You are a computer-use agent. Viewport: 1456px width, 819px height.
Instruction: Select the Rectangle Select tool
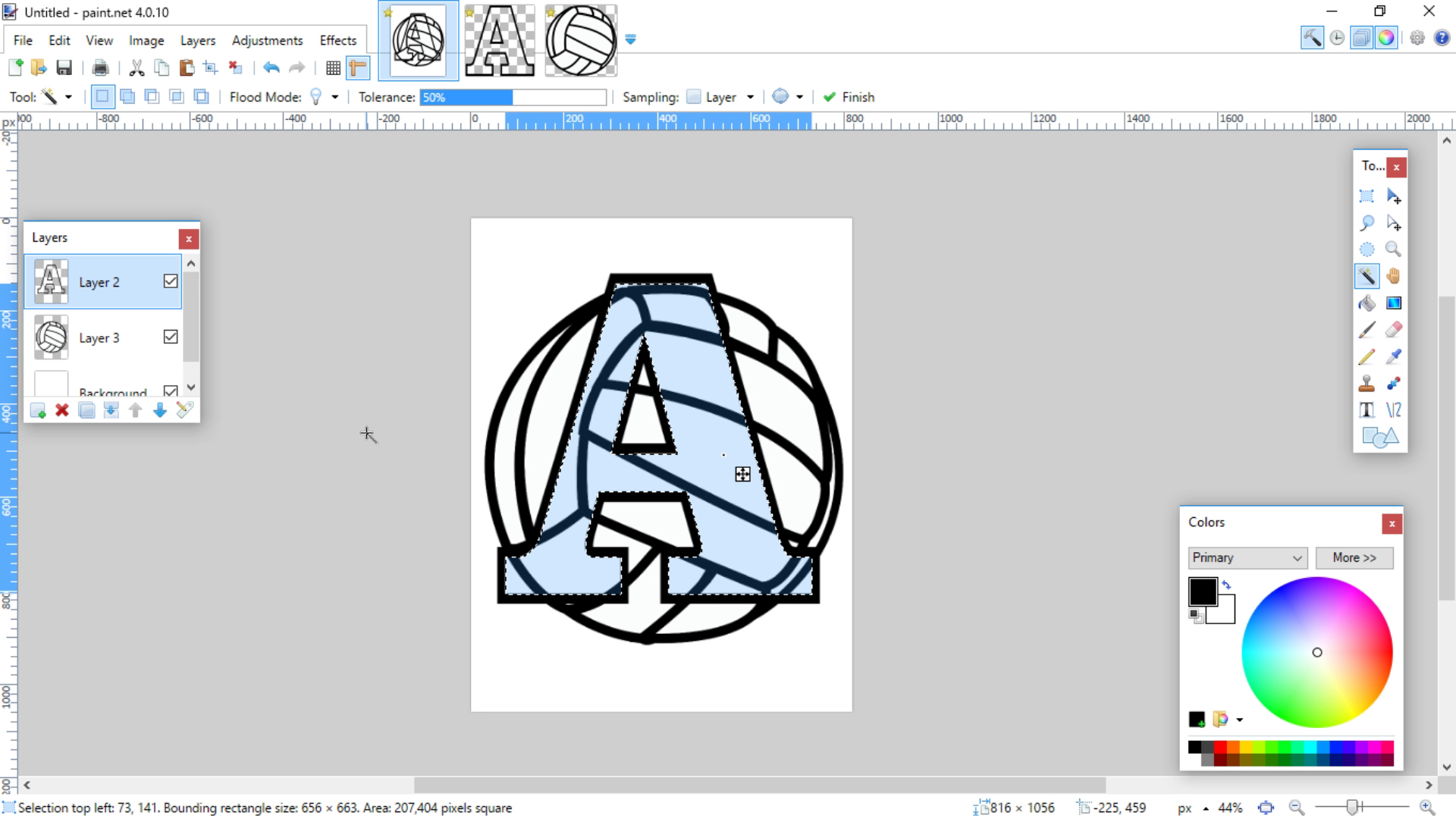coord(1367,196)
